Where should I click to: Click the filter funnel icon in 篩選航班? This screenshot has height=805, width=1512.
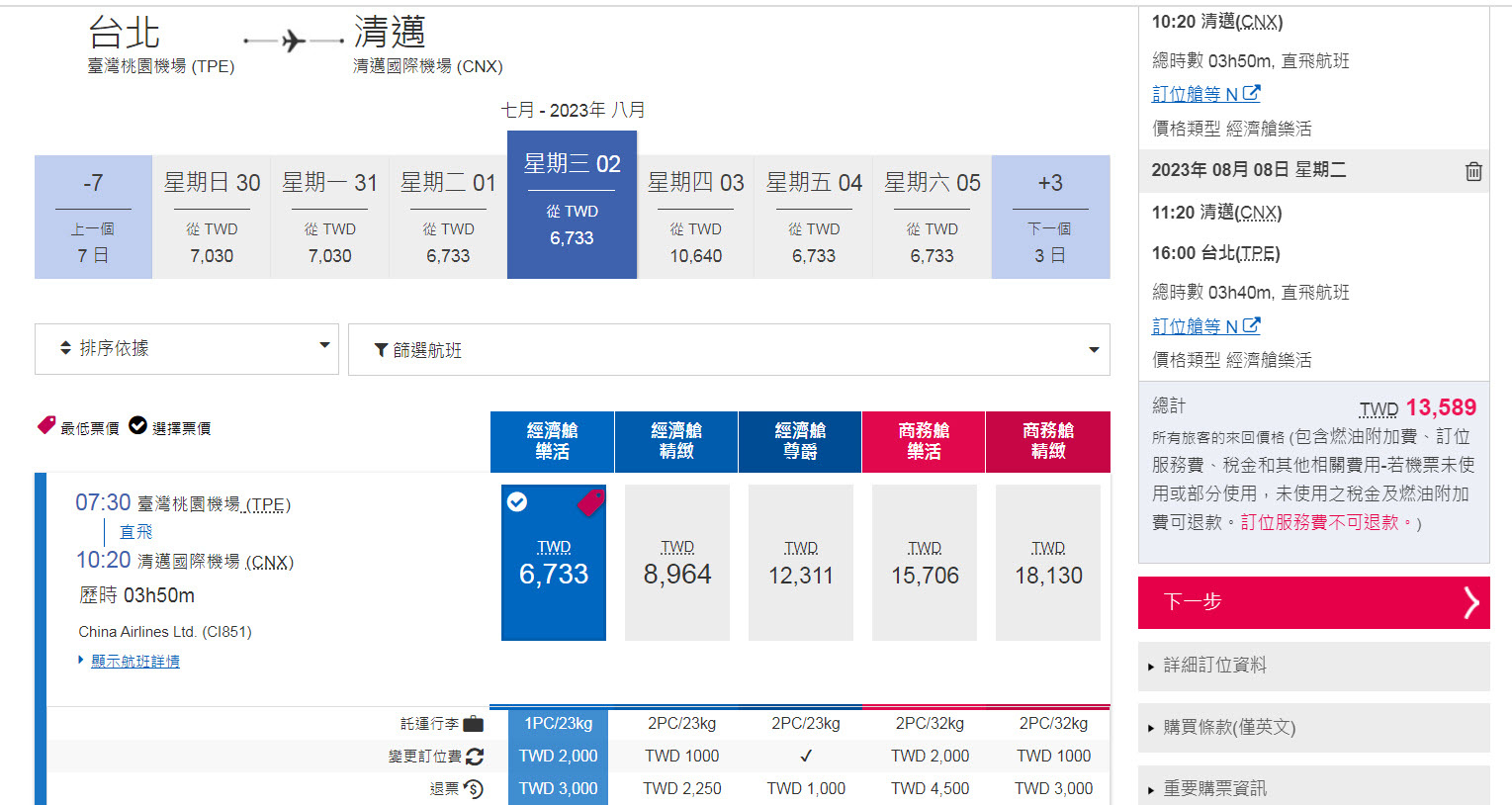coord(381,350)
